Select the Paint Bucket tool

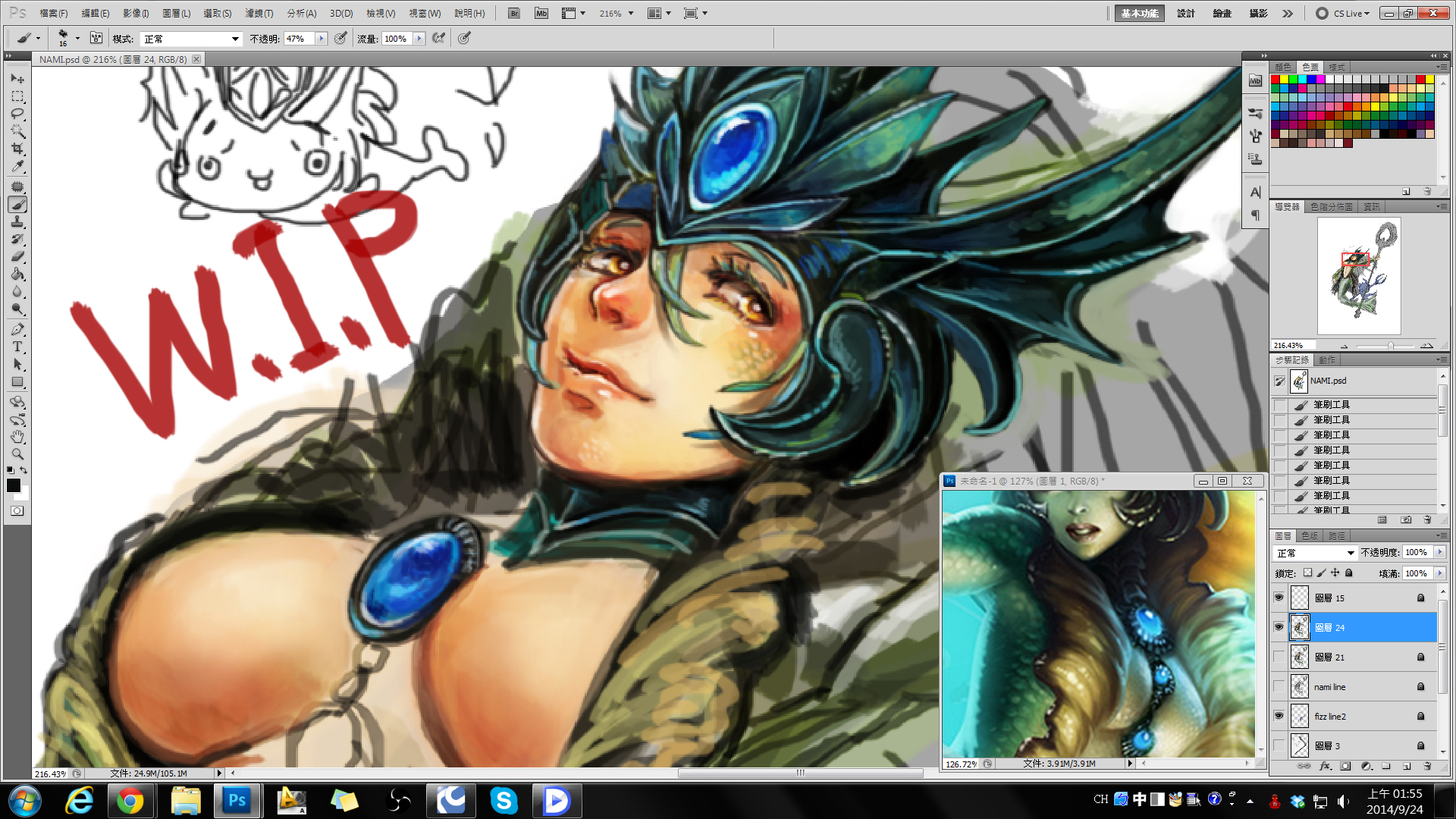coord(17,275)
